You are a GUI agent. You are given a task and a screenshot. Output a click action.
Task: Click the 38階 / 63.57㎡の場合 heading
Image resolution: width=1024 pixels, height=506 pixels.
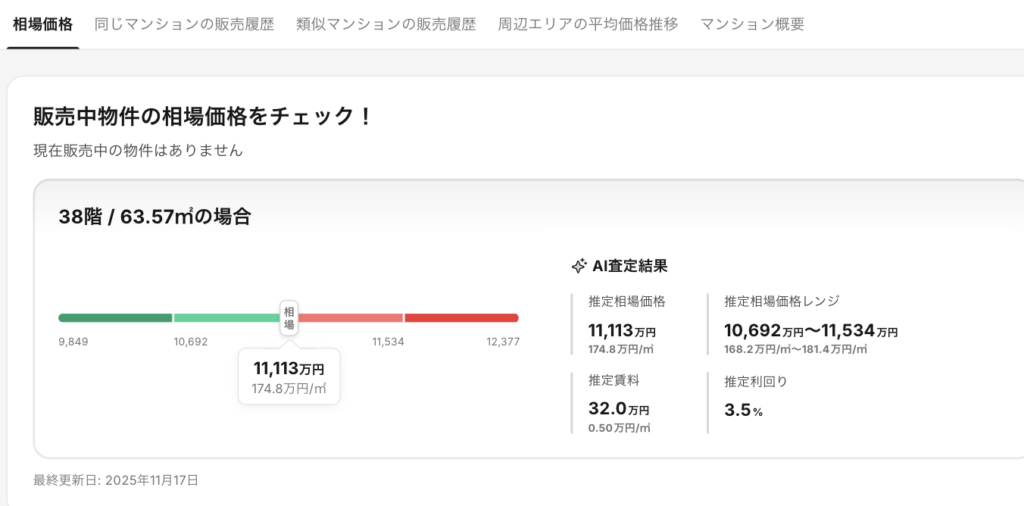tap(155, 217)
